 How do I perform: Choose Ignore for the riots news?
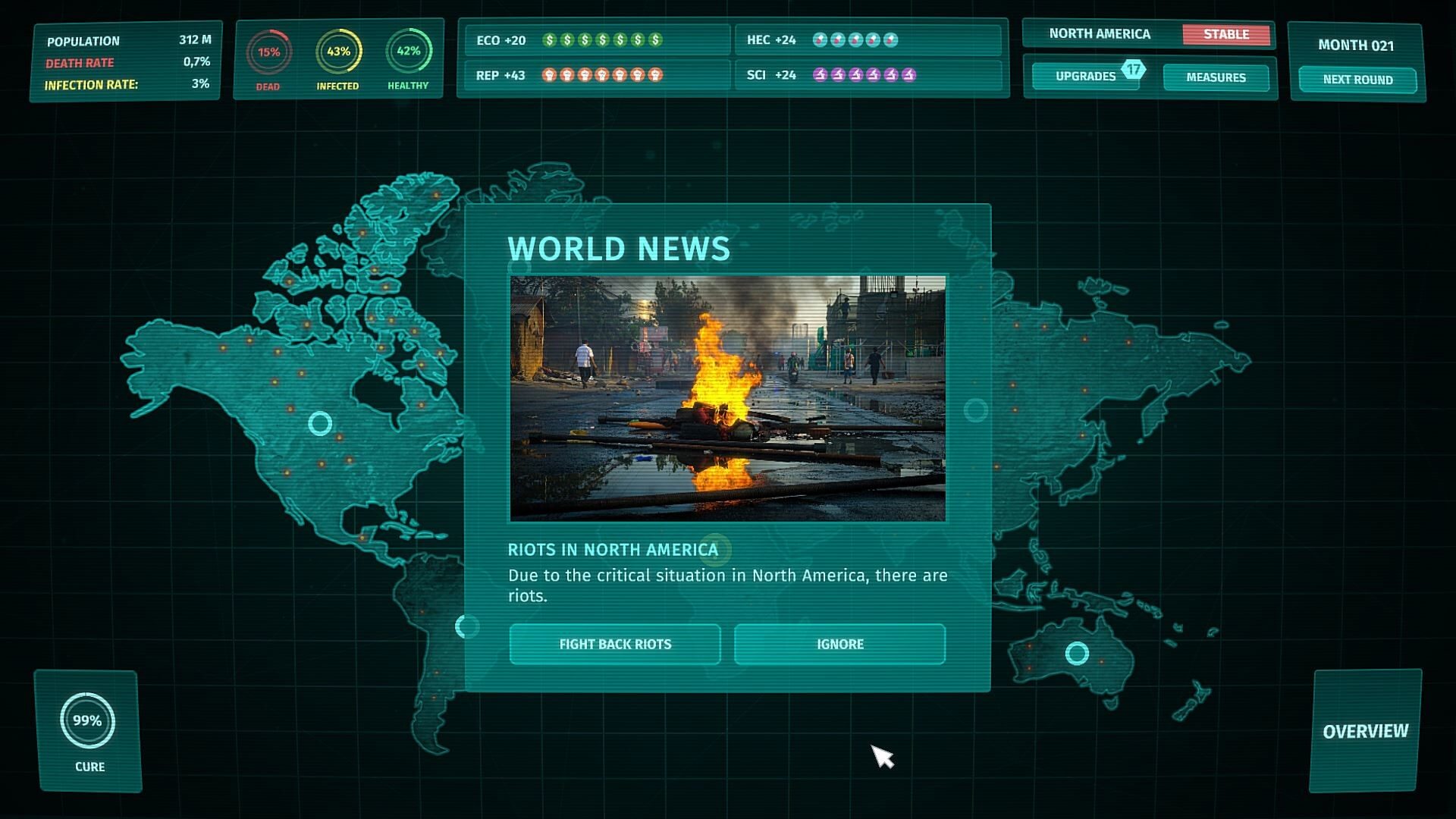tap(839, 644)
